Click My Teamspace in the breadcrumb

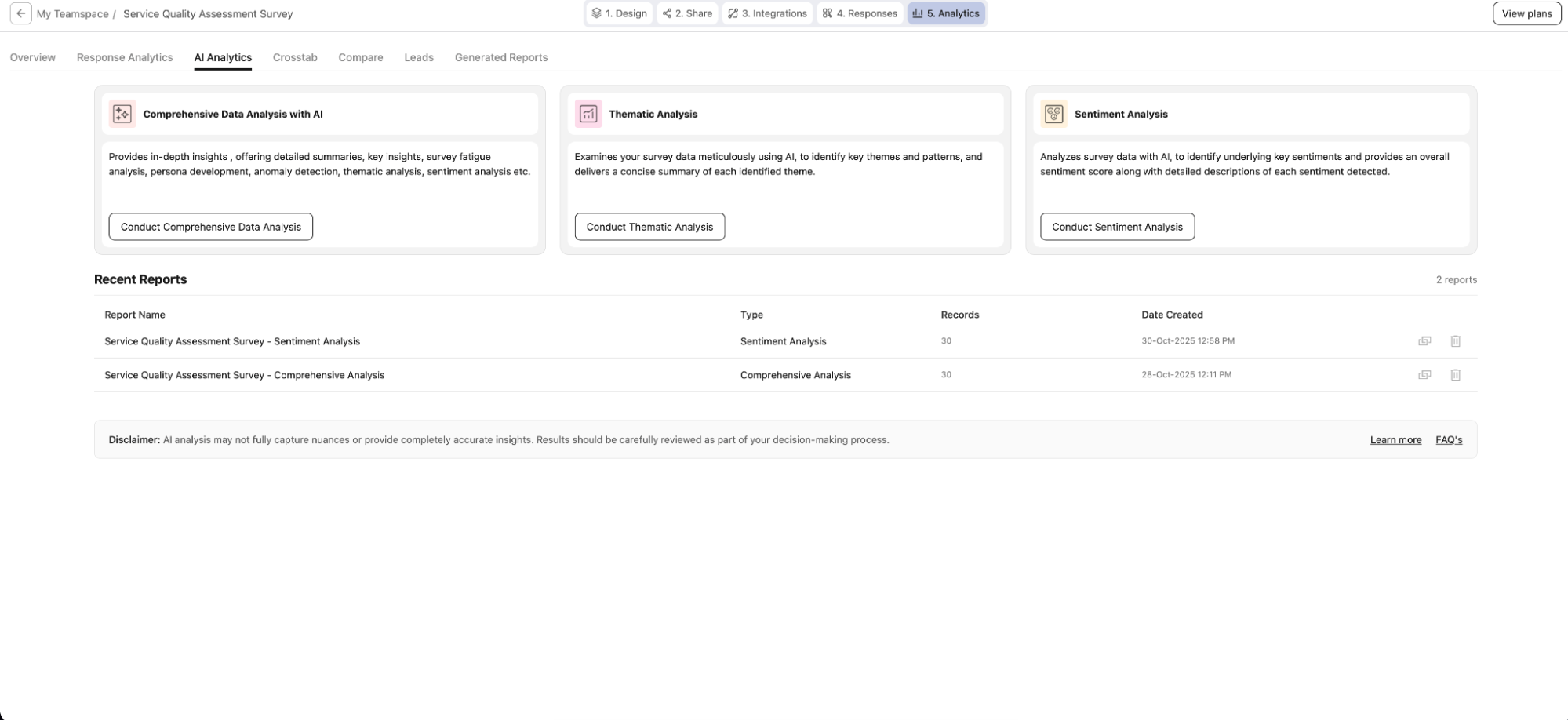coord(74,13)
